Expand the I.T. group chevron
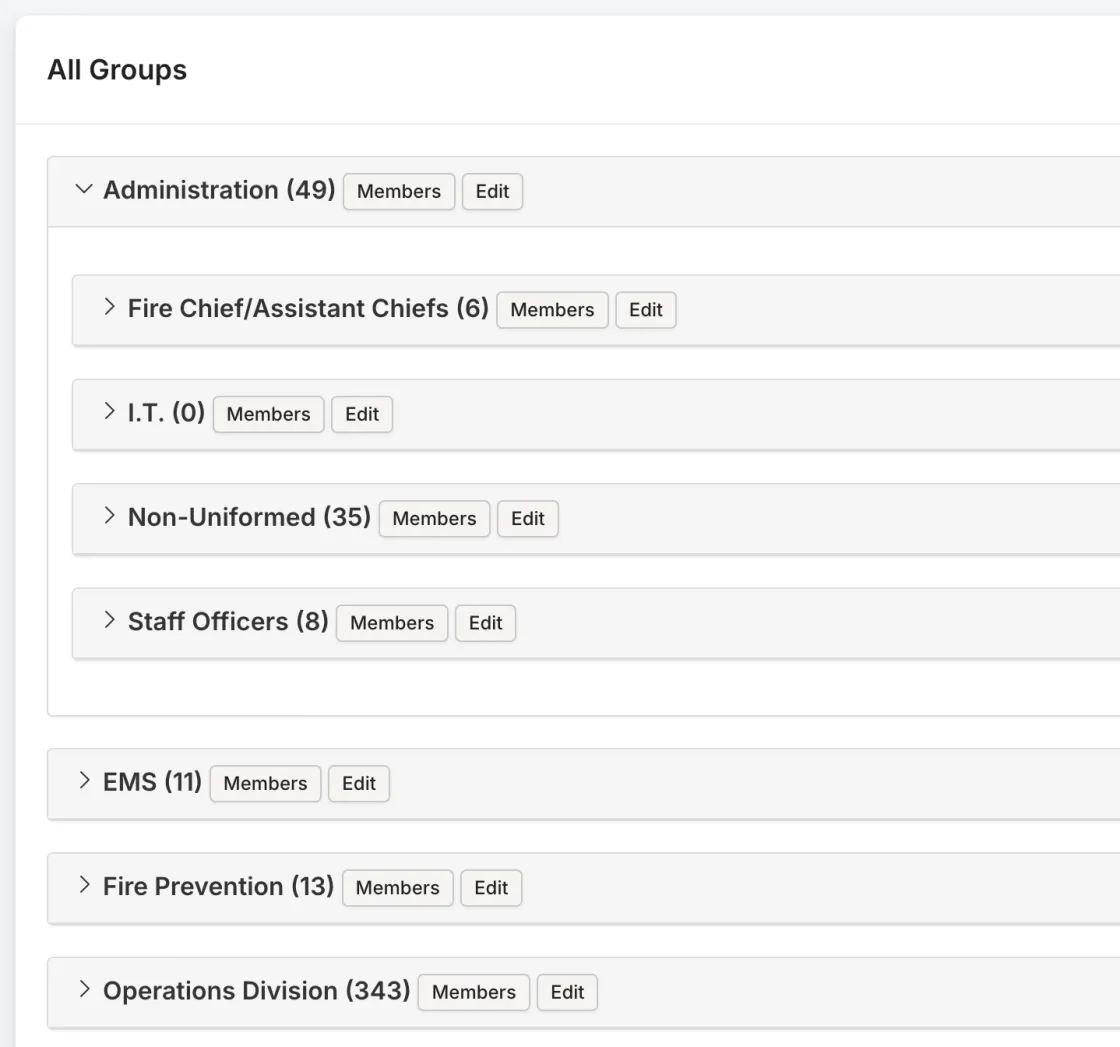The width and height of the screenshot is (1120, 1047). (x=109, y=411)
